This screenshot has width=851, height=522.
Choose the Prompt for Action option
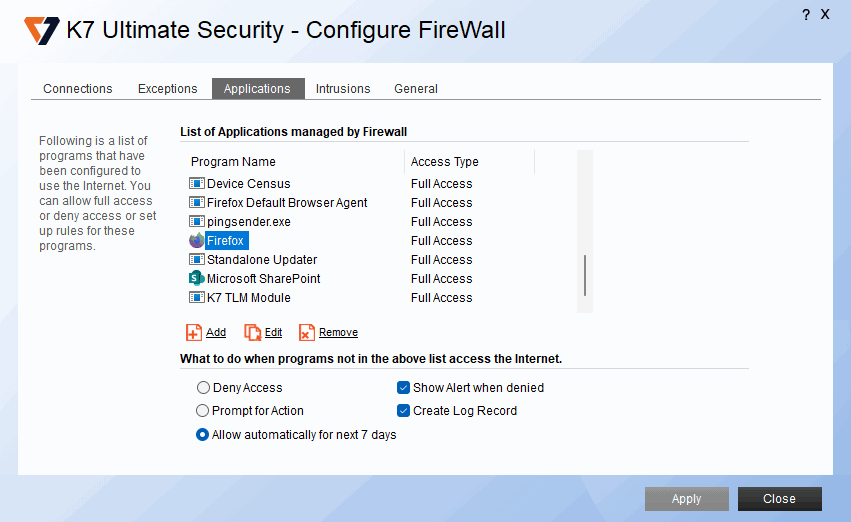tap(204, 411)
